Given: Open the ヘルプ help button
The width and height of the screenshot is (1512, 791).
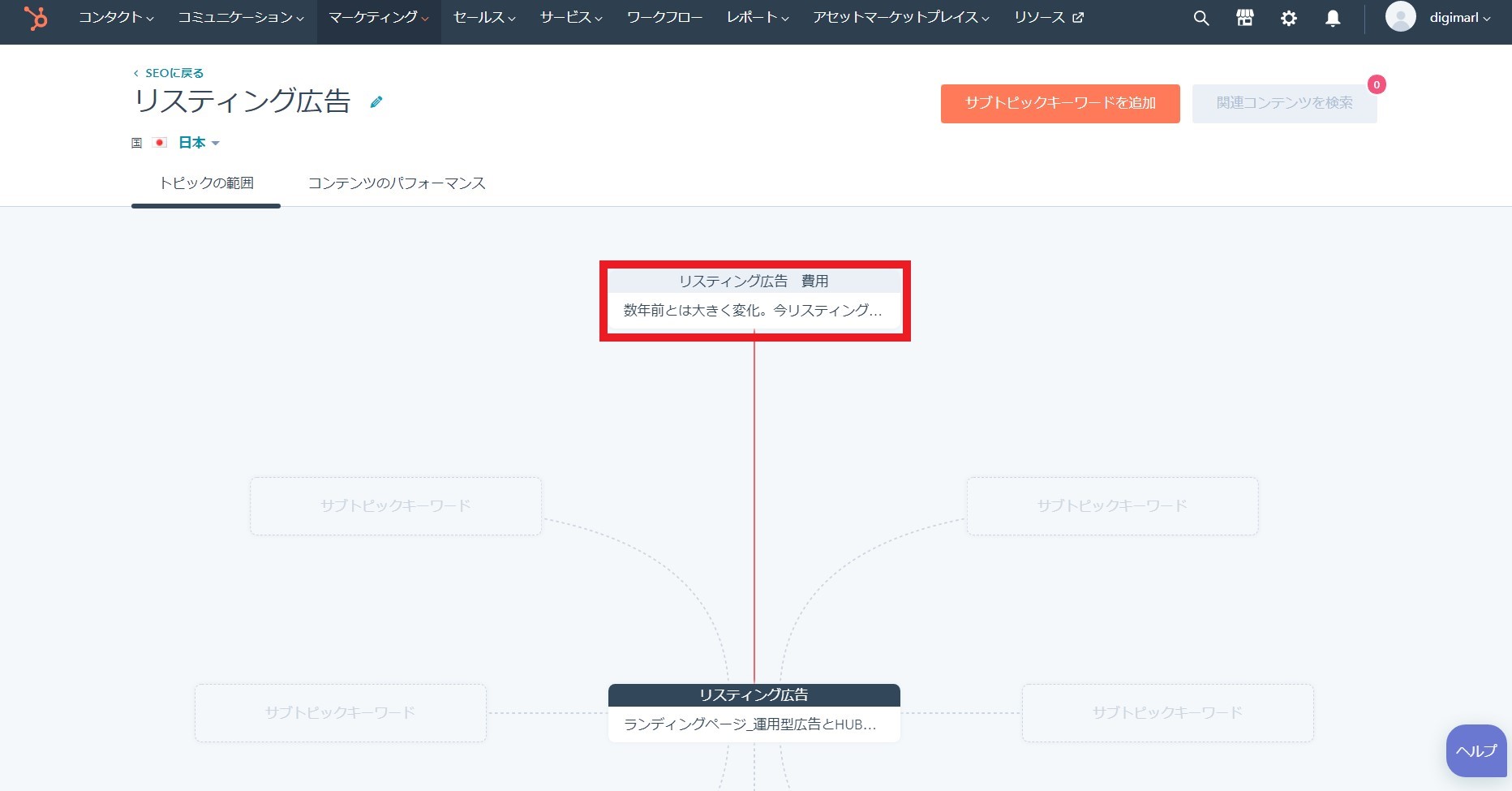Looking at the screenshot, I should (x=1476, y=750).
